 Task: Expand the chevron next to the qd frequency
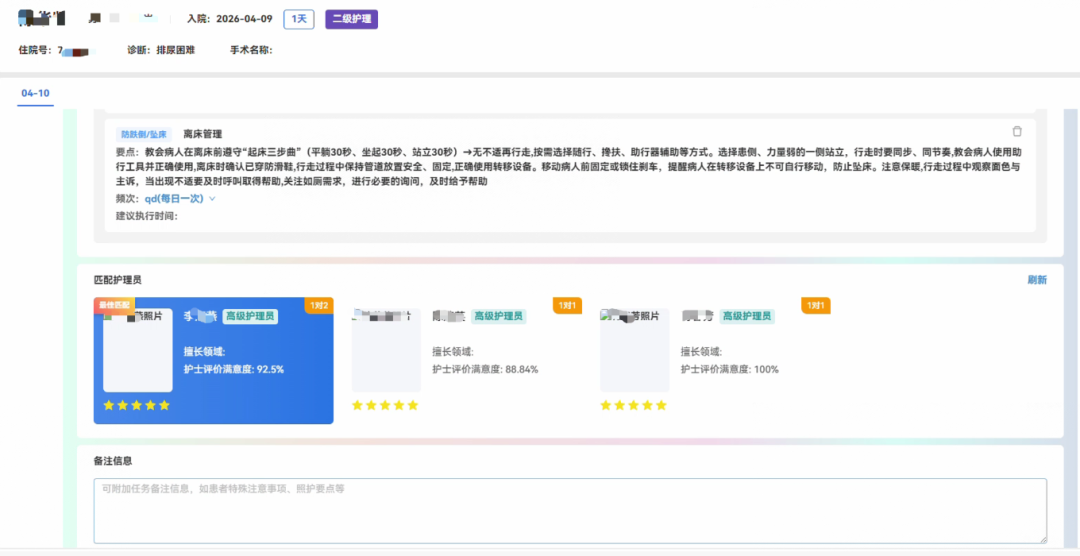point(212,199)
